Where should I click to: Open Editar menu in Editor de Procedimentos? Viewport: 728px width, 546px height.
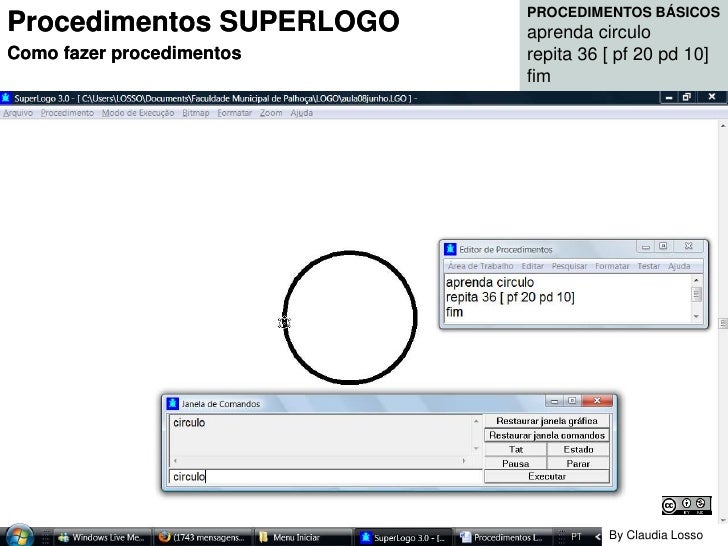[x=532, y=266]
